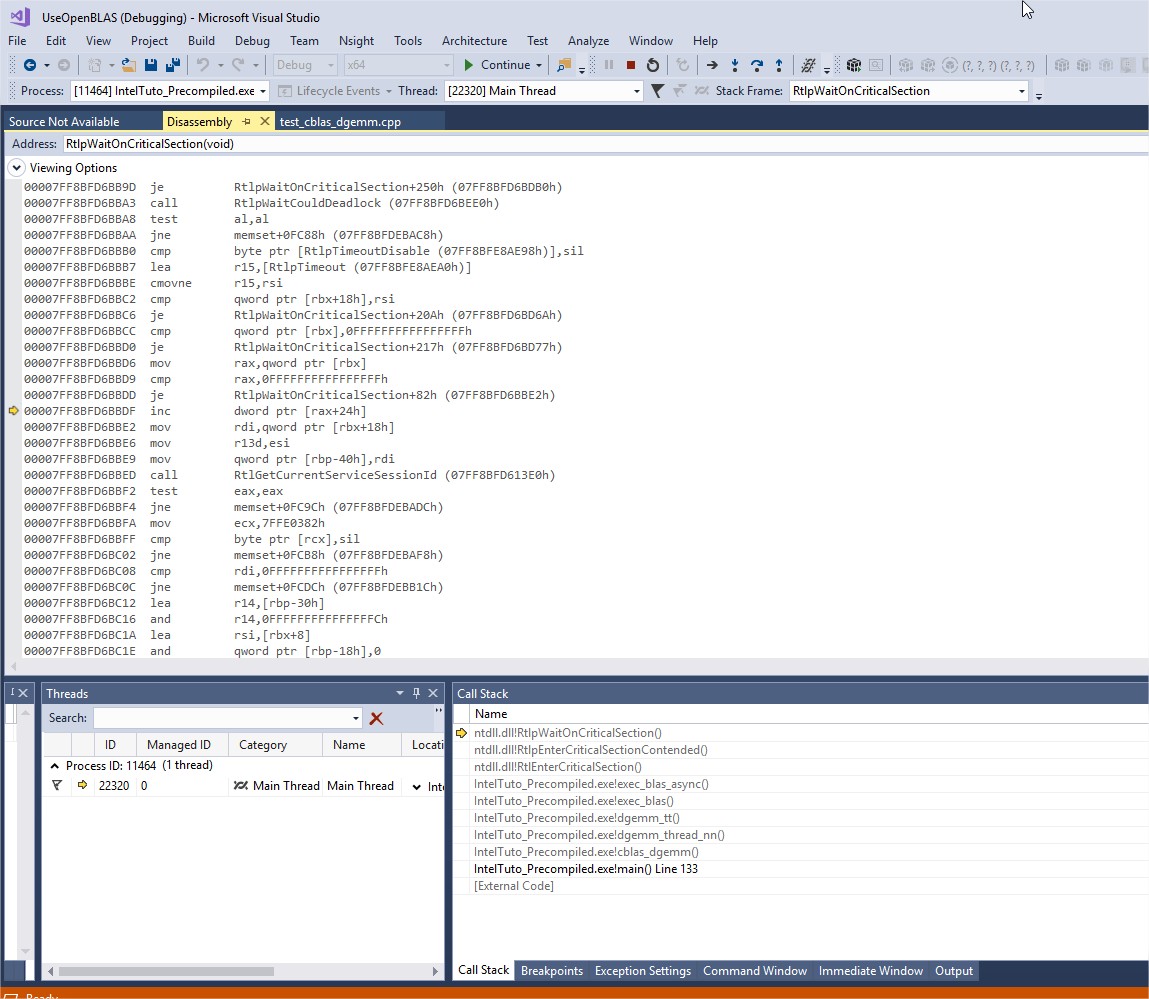Clear the Threads search with red X
The image size is (1149, 999).
(x=377, y=718)
